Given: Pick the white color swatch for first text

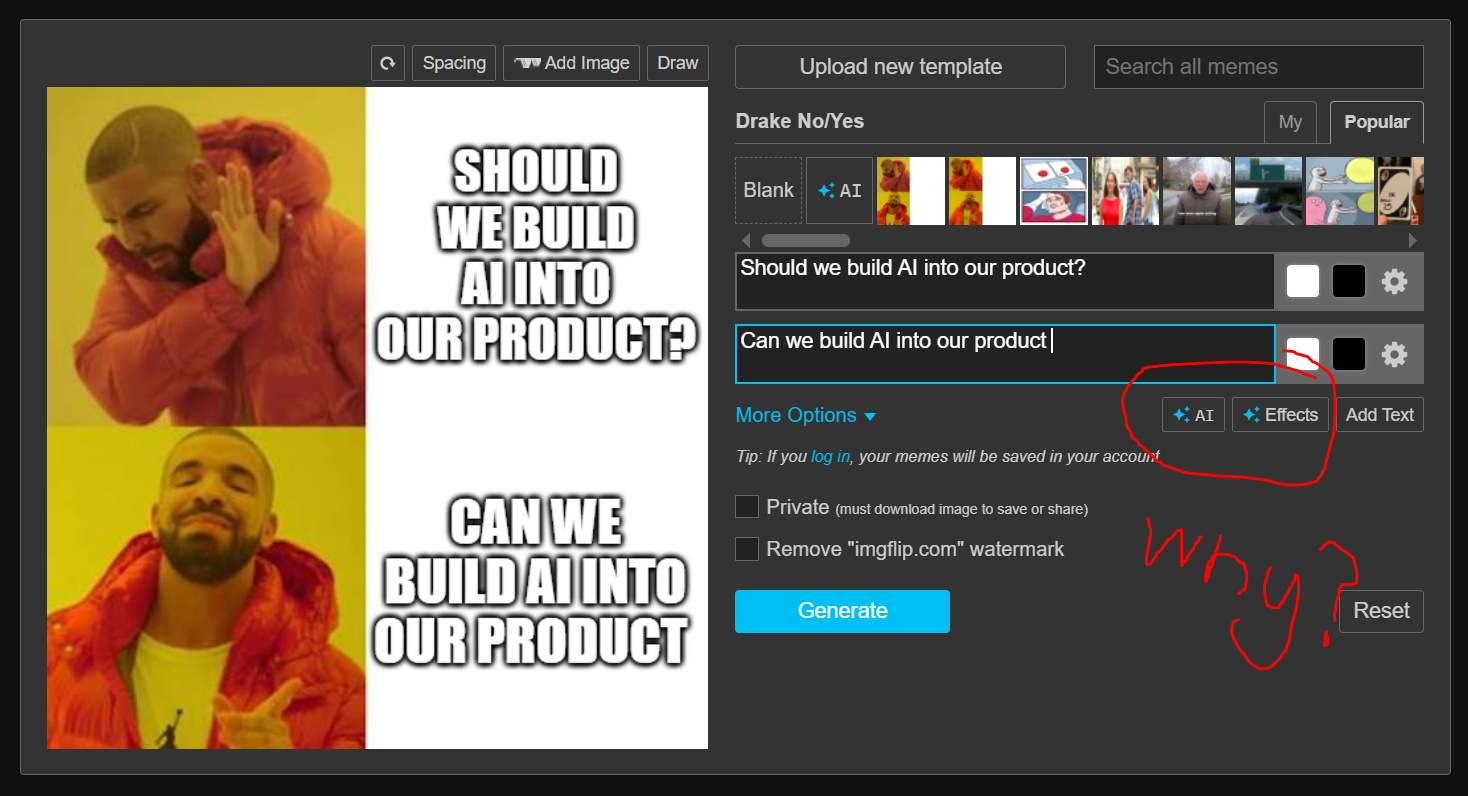Looking at the screenshot, I should 1302,282.
